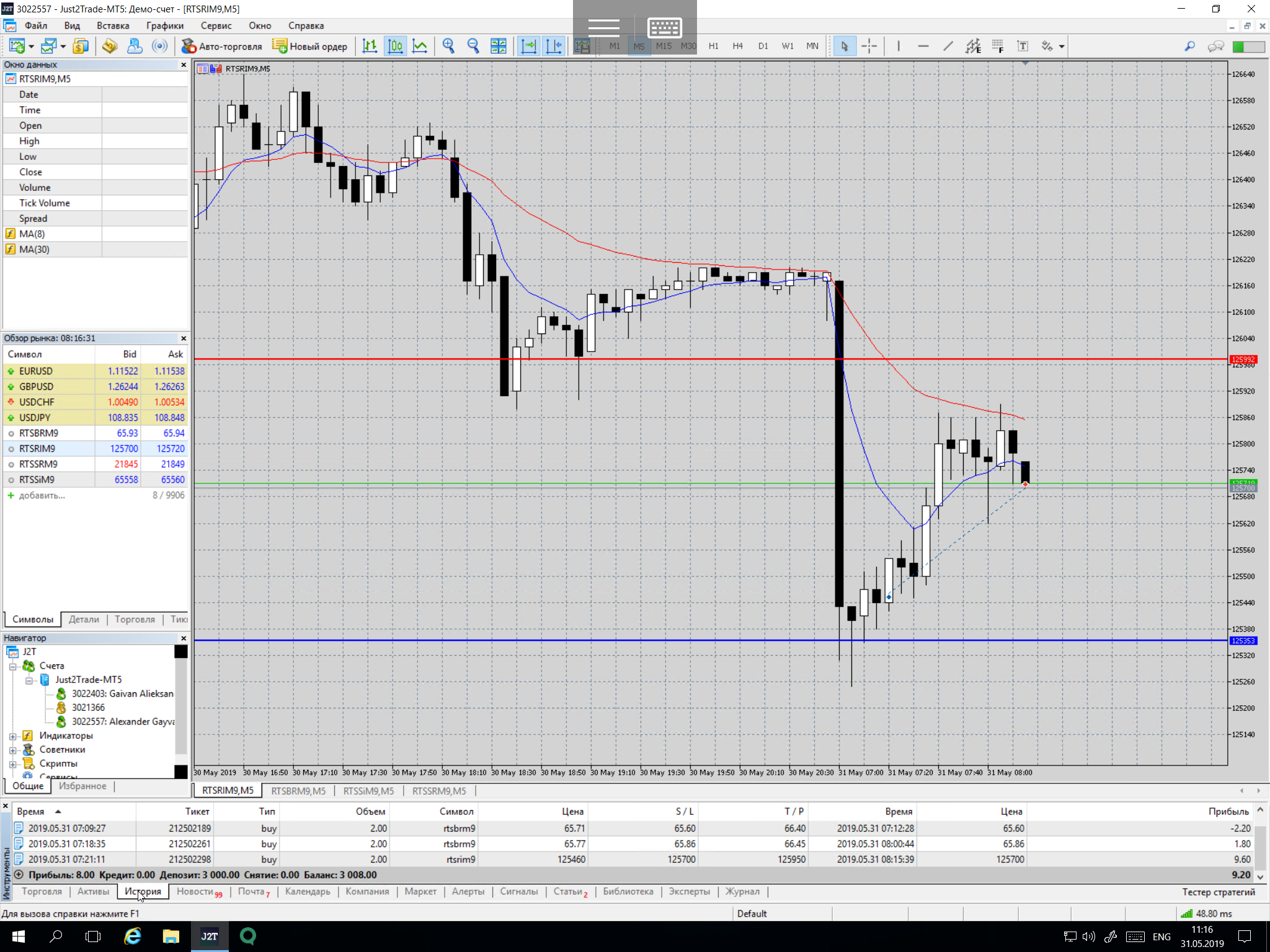The width and height of the screenshot is (1270, 952).
Task: Toggle the Авто-торговля algo trading button
Action: coord(222,46)
